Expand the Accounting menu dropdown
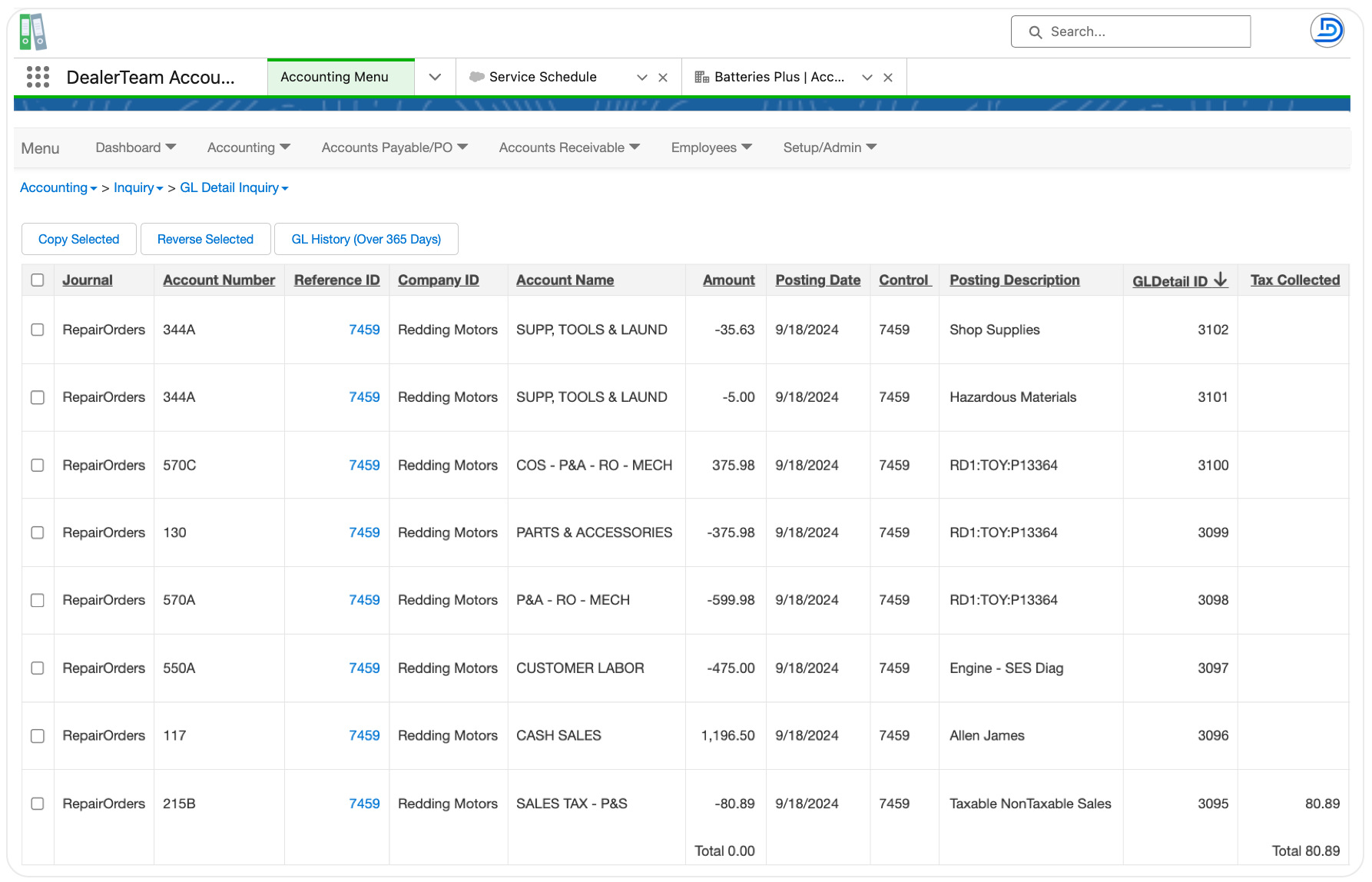The width and height of the screenshot is (1372, 882). pyautogui.click(x=249, y=148)
